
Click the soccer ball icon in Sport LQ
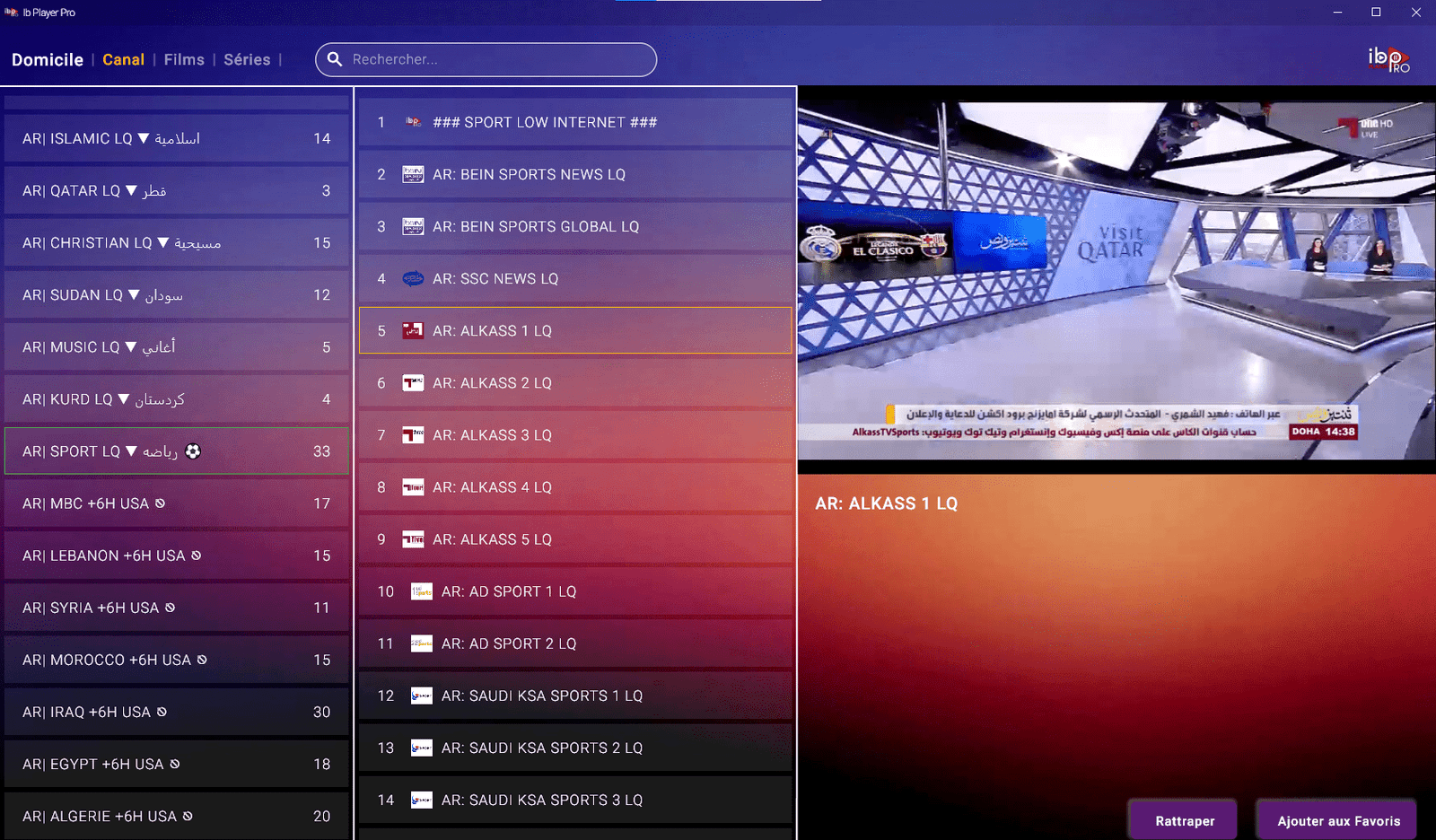pos(193,451)
